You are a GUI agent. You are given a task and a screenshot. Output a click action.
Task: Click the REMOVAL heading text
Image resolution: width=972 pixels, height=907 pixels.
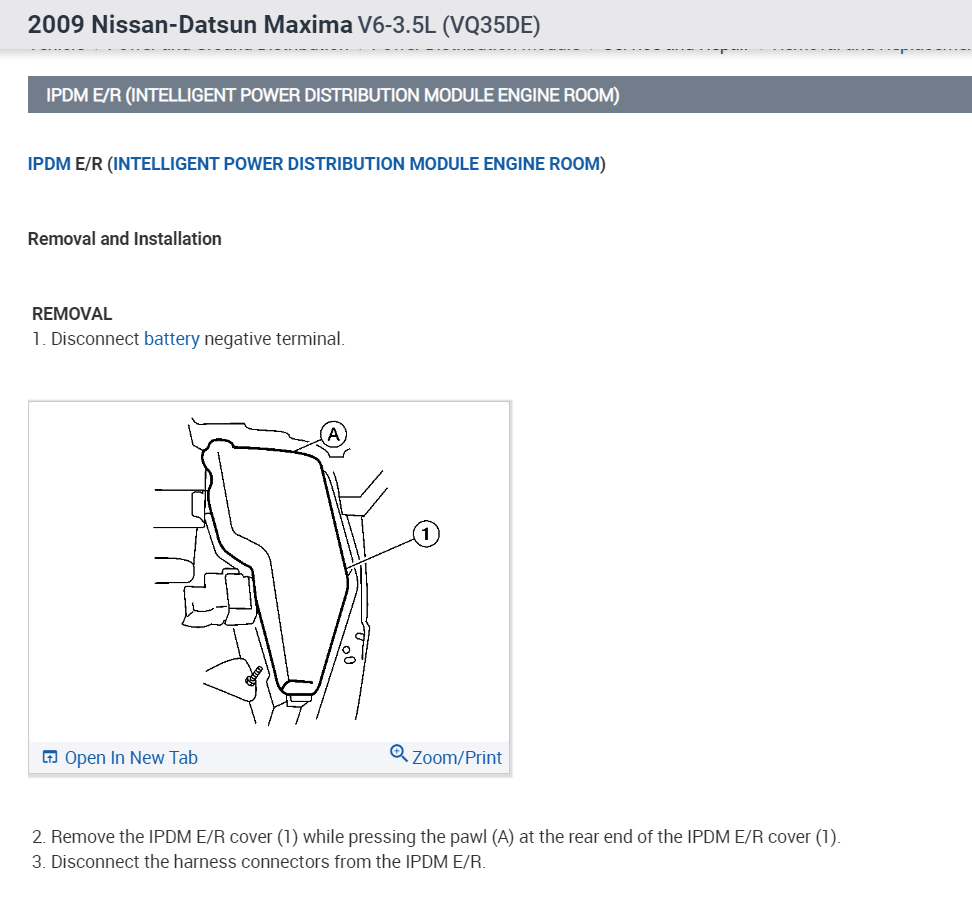tap(72, 314)
